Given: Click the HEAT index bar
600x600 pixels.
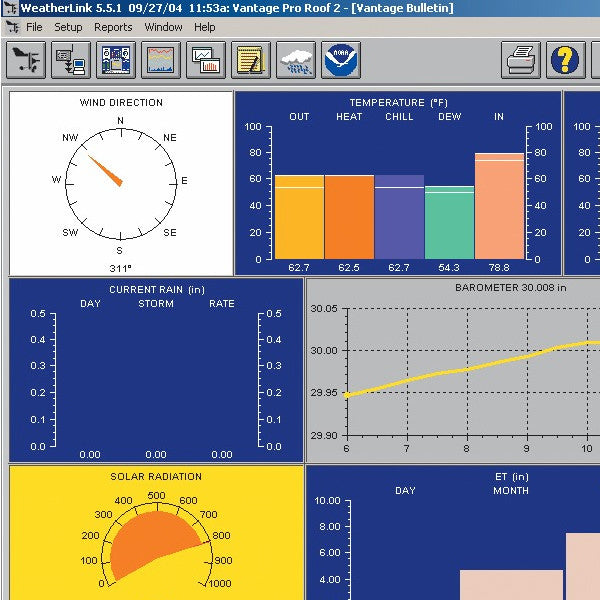Looking at the screenshot, I should [349, 217].
